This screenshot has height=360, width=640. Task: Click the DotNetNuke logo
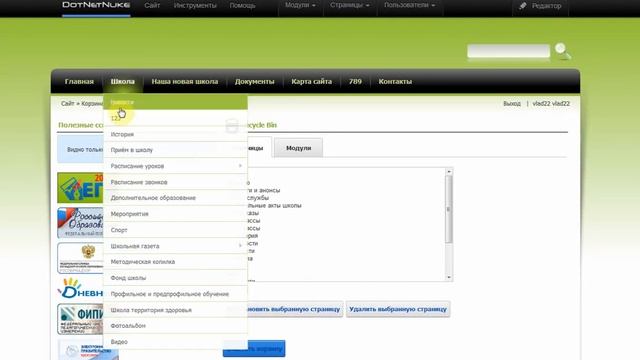(96, 5)
